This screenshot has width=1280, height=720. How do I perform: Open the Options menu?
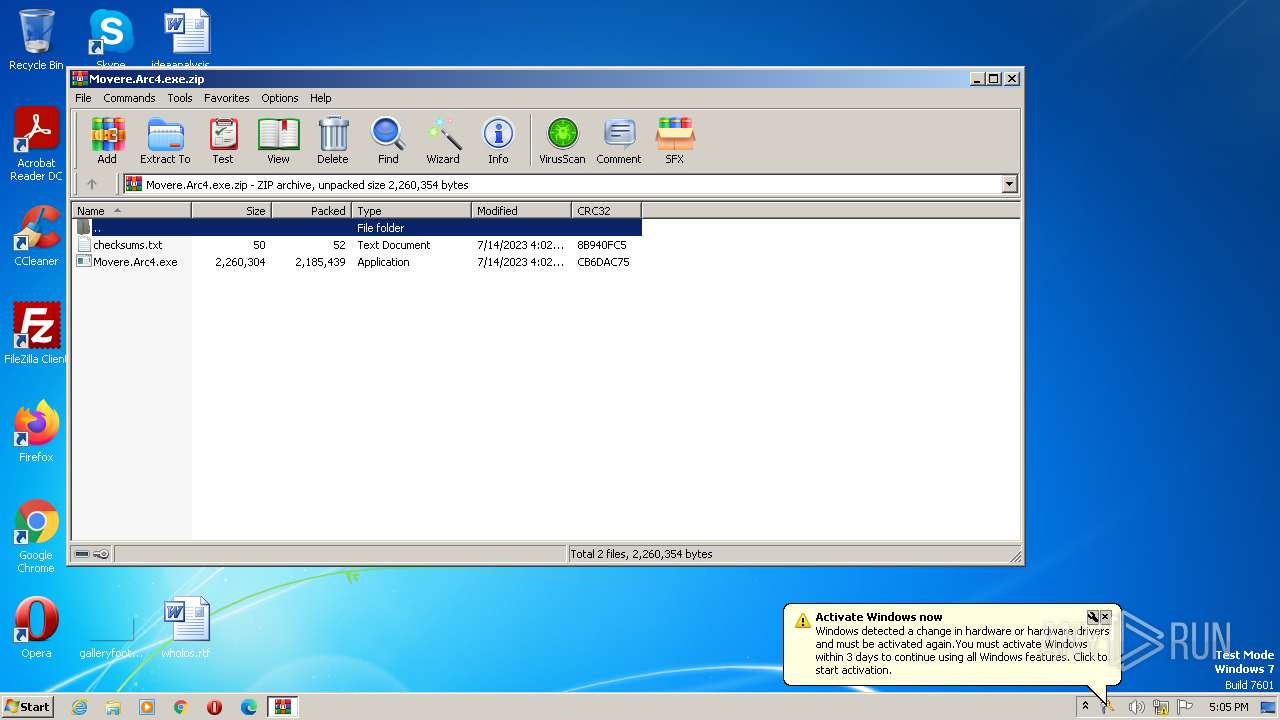pyautogui.click(x=280, y=98)
